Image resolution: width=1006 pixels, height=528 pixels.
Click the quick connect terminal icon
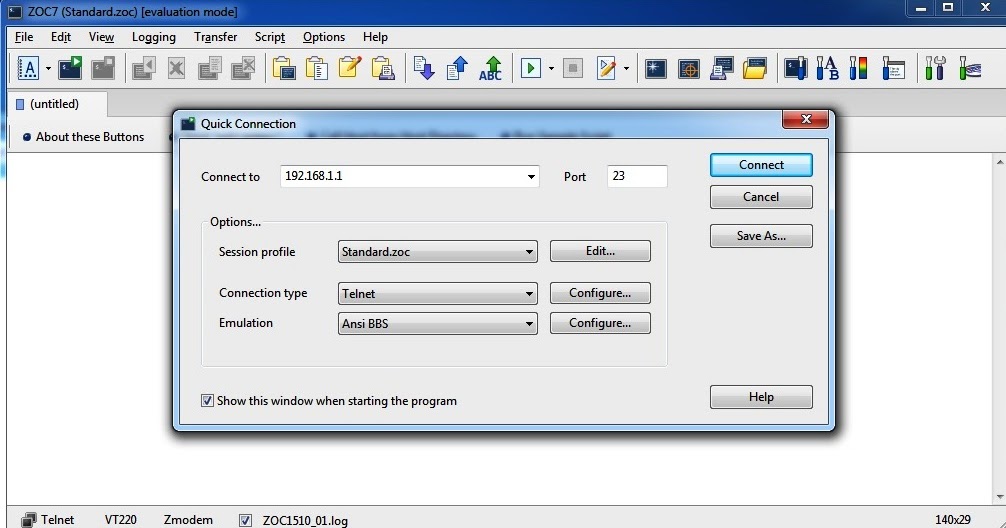pos(70,68)
